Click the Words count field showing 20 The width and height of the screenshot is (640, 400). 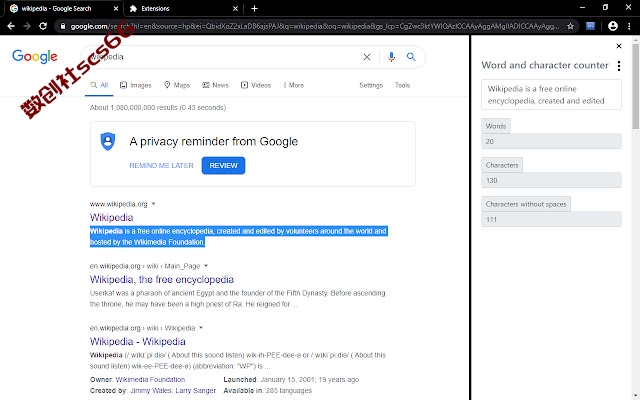coord(551,141)
